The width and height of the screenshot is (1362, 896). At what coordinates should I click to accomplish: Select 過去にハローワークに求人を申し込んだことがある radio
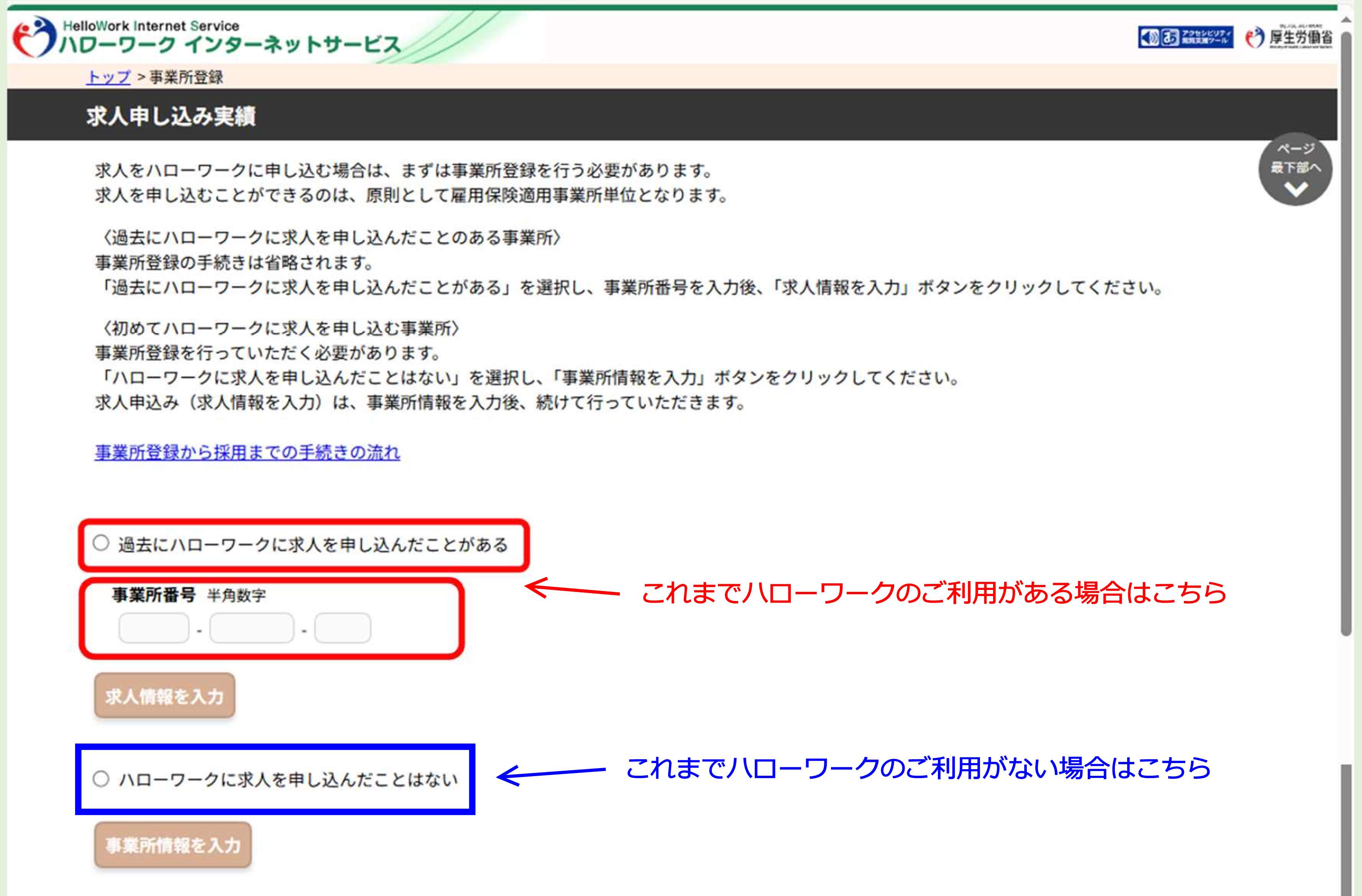pos(101,543)
